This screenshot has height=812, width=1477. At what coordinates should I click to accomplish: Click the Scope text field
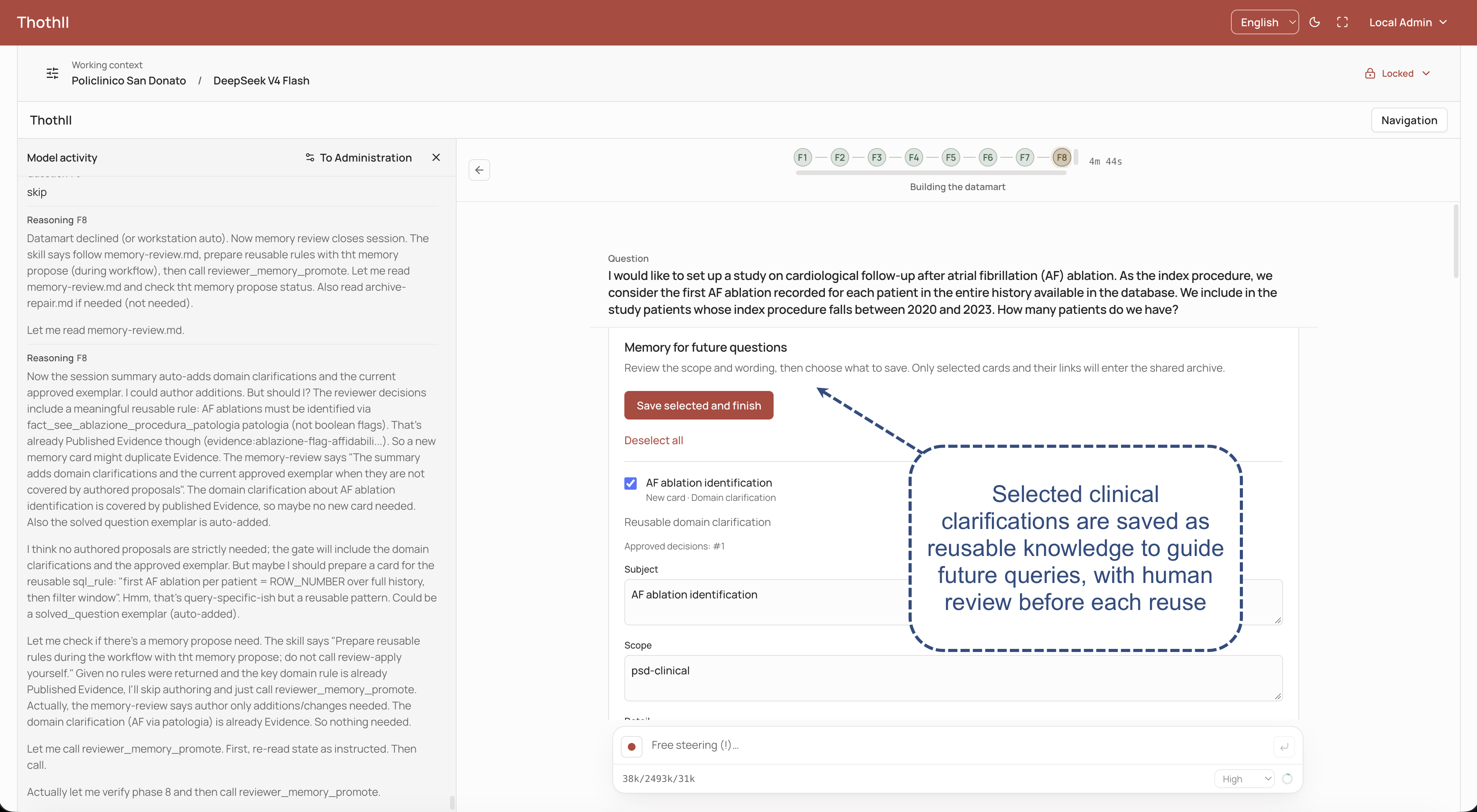pos(953,678)
